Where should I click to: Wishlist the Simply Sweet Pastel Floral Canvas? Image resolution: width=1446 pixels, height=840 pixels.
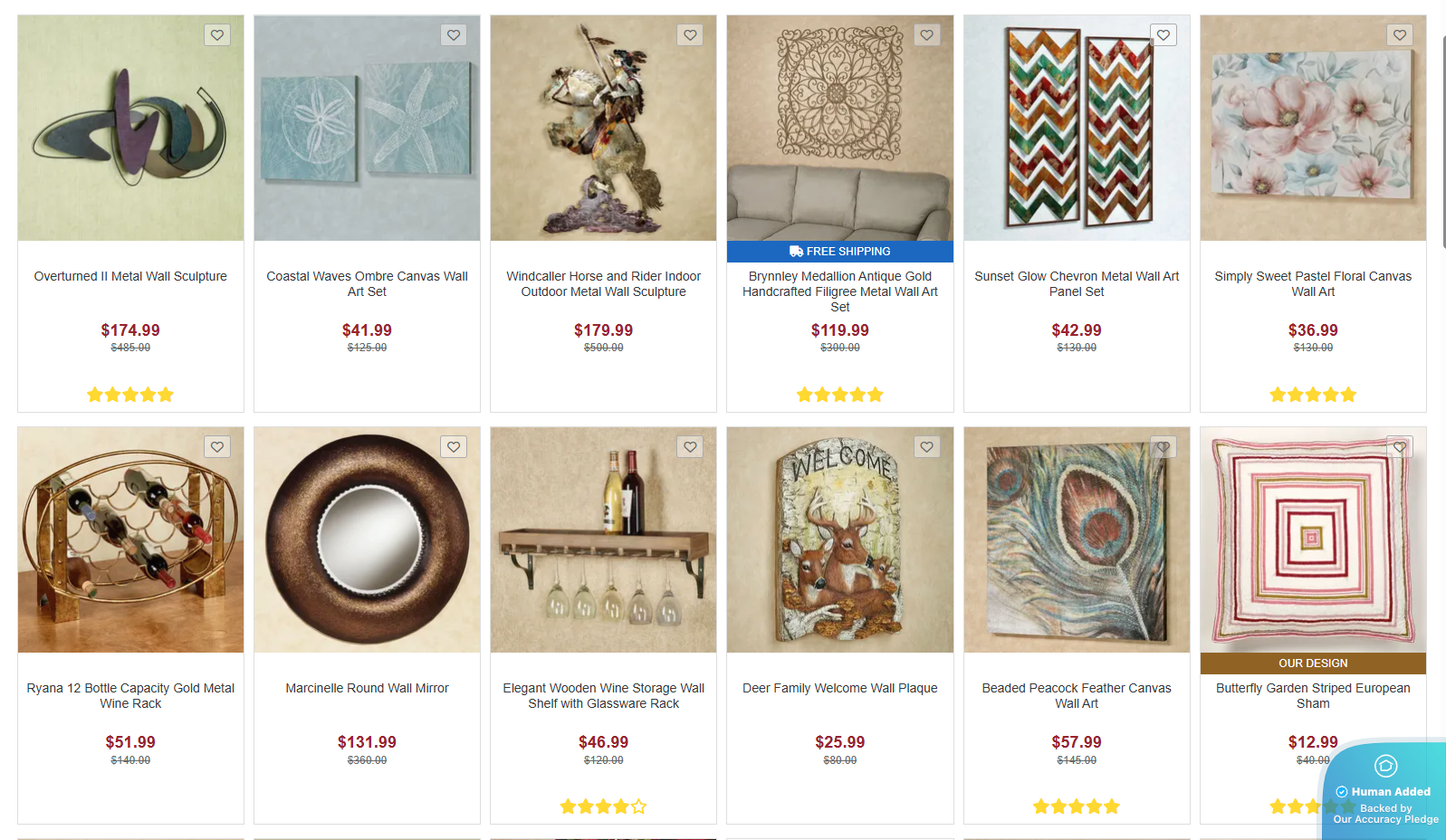tap(1400, 35)
